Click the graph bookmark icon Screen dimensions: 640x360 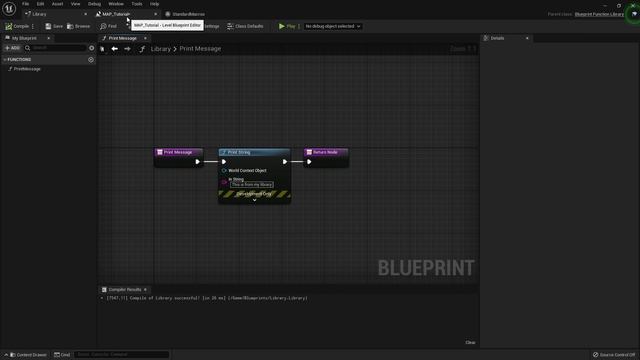coord(102,49)
